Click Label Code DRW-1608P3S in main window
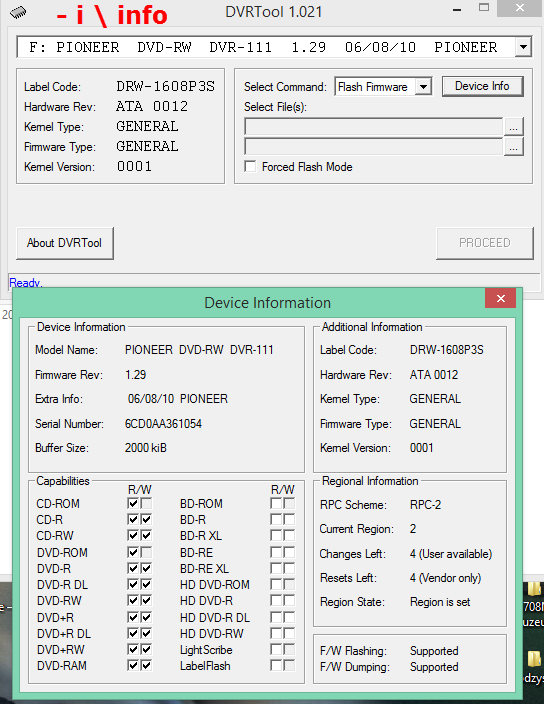 166,86
